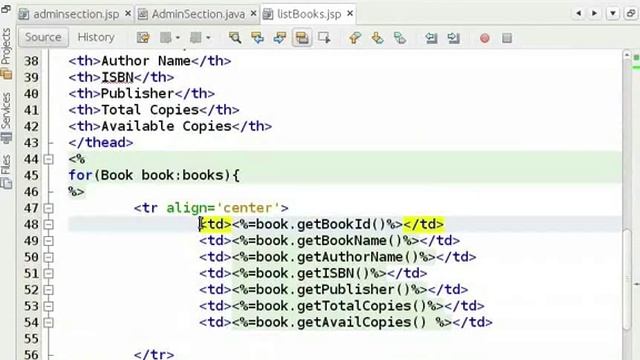The image size is (640, 360).
Task: Go to Previous Bookmark icon
Action: (x=355, y=38)
